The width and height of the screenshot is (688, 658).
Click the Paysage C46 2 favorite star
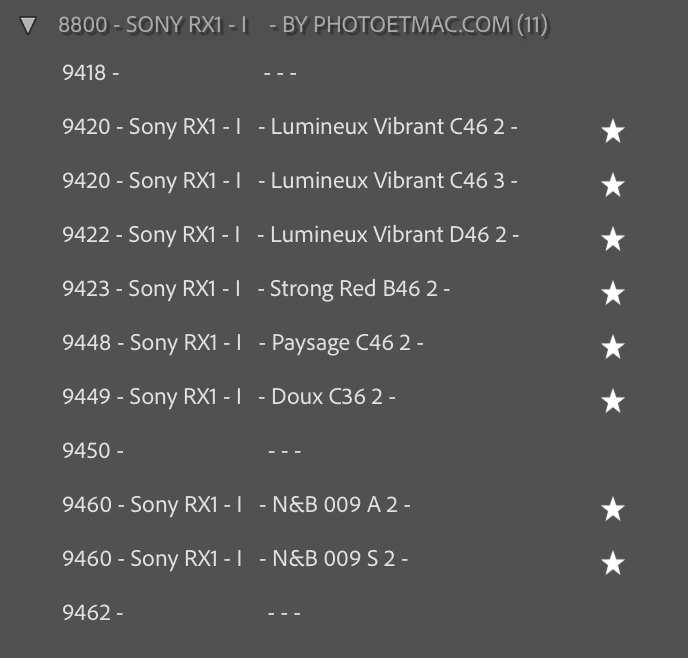[x=612, y=347]
